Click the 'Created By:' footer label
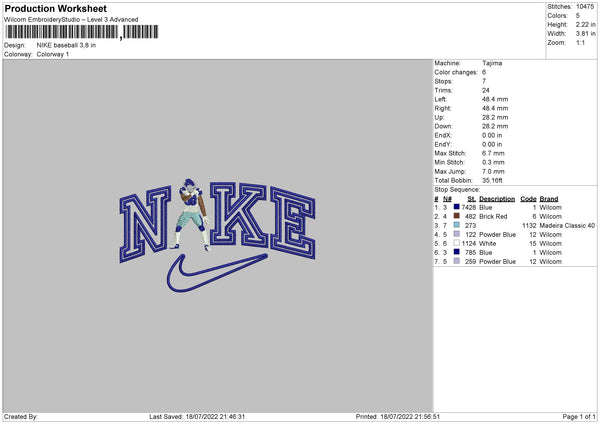The image size is (600, 424). pyautogui.click(x=21, y=417)
